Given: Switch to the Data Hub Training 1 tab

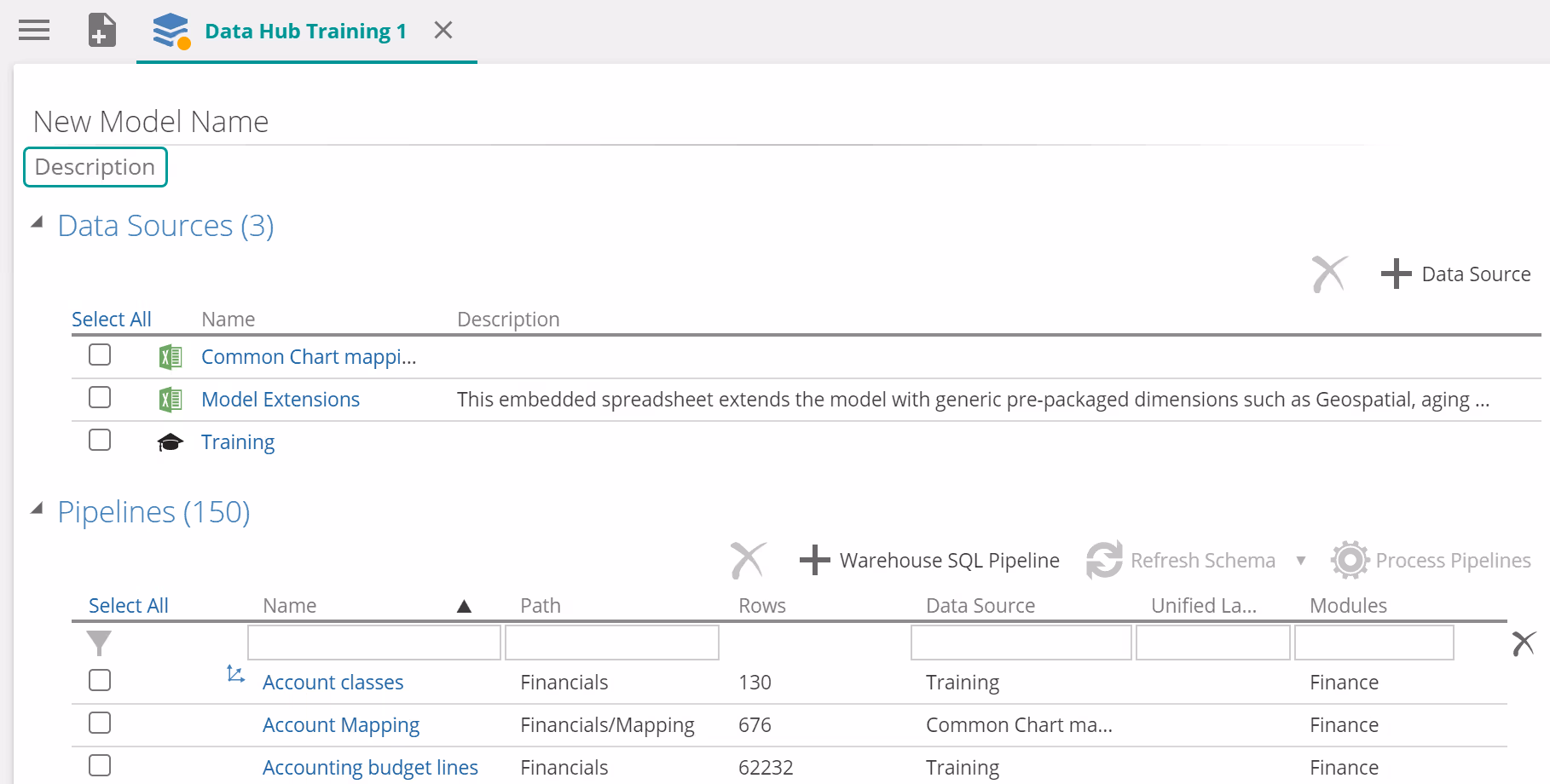Looking at the screenshot, I should (x=305, y=32).
